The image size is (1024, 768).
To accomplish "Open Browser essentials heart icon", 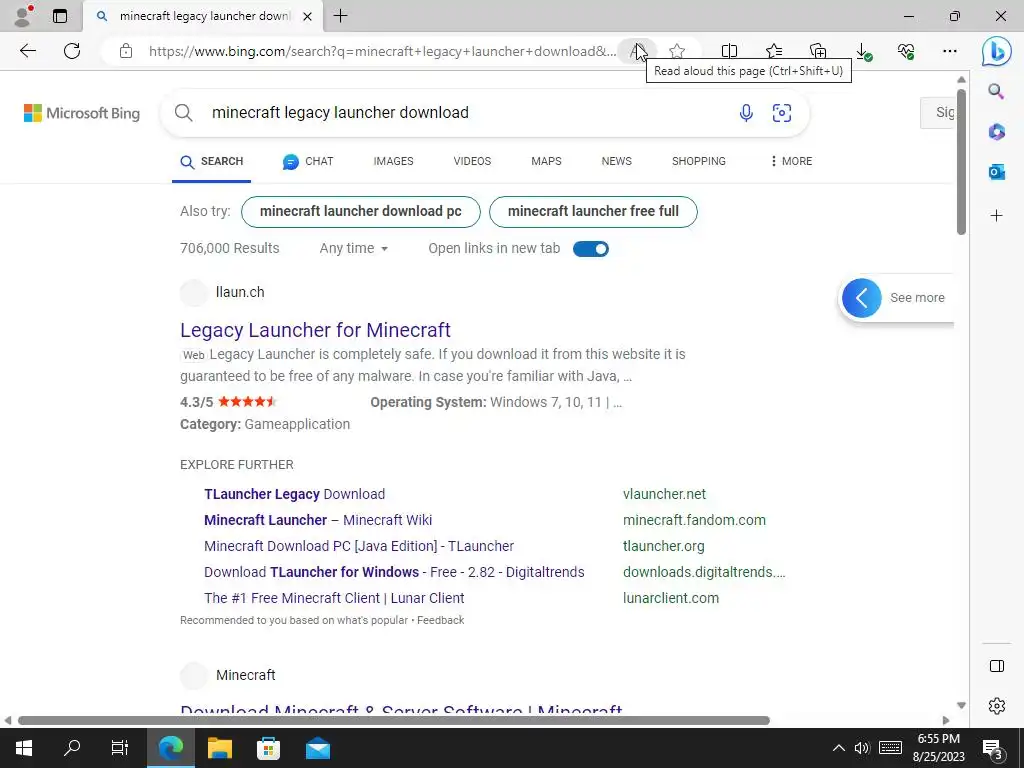I will pos(906,51).
